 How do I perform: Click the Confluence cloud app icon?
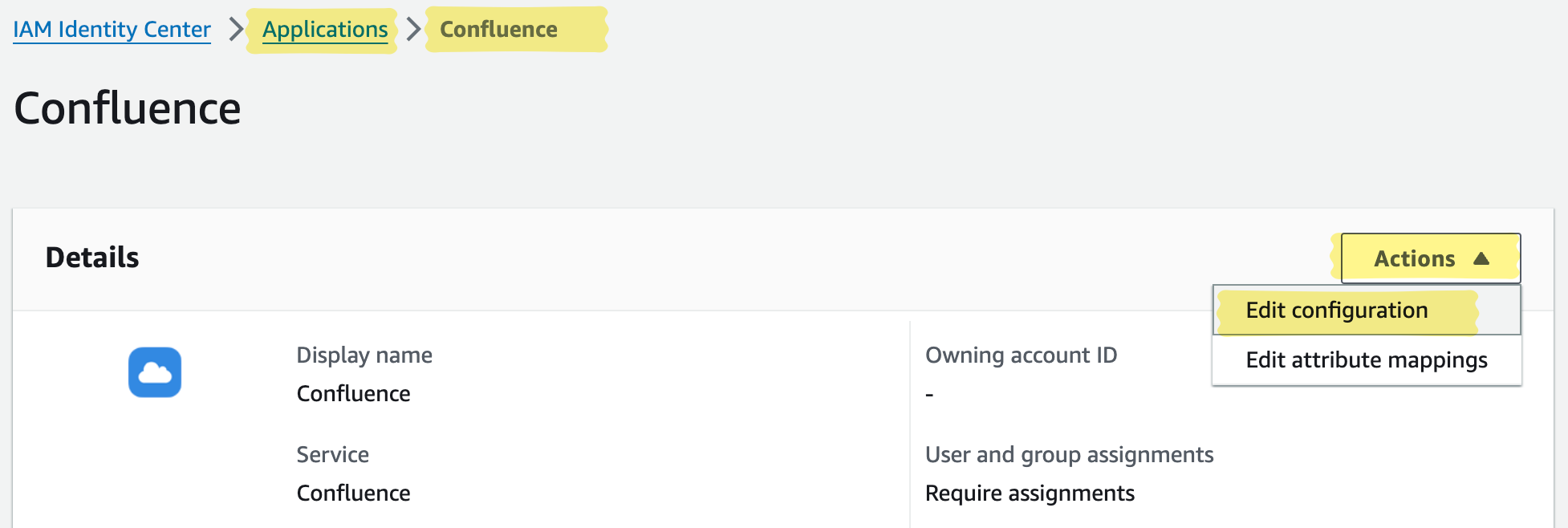(x=155, y=372)
